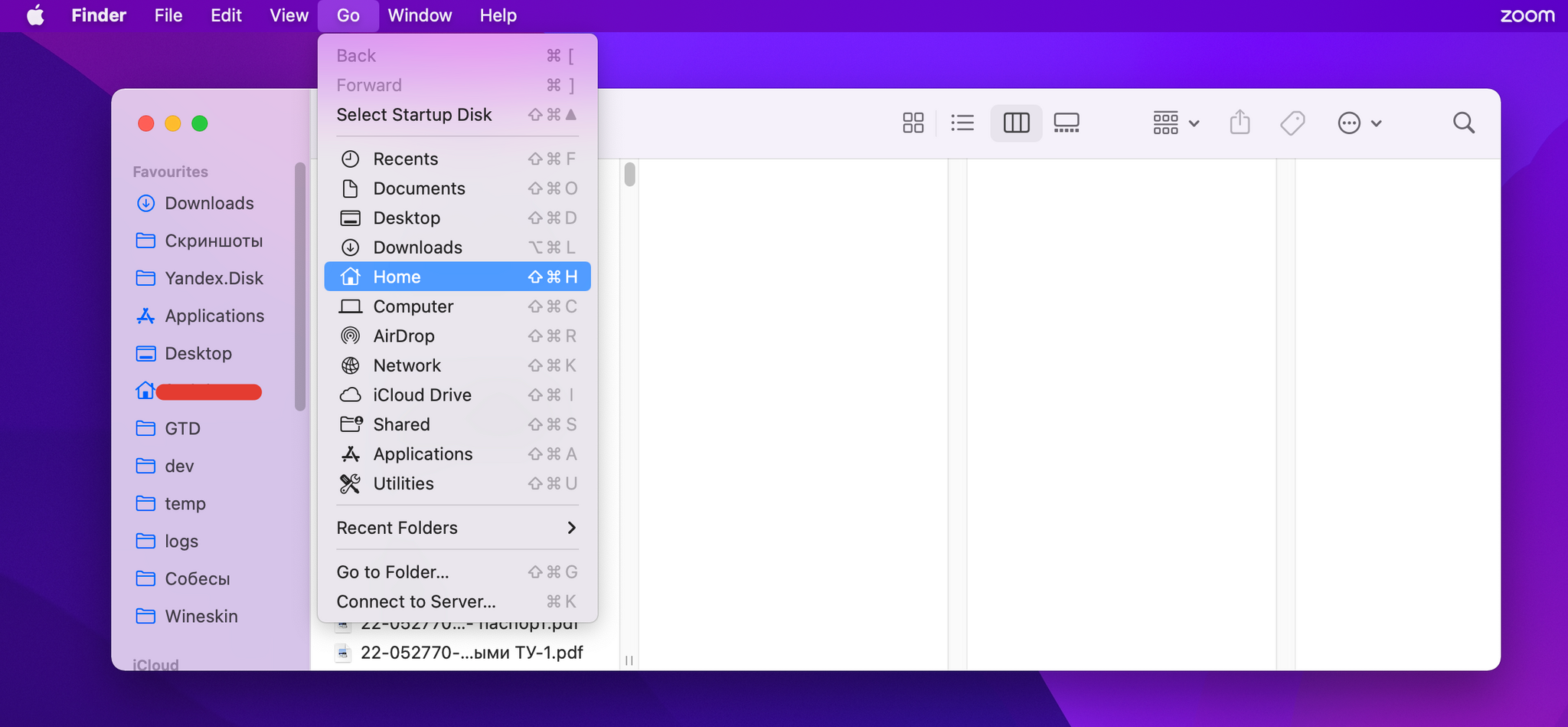Choose Go to Folder… menu entry

pos(457,572)
